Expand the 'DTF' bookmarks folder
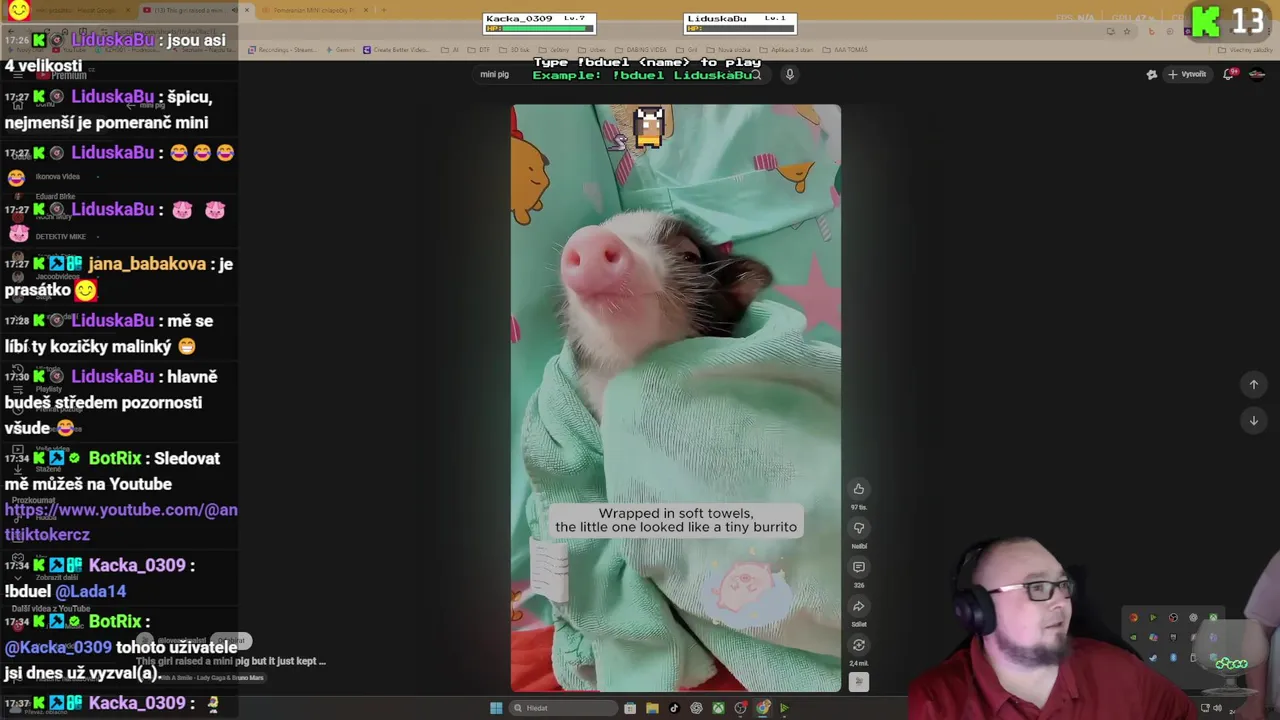Image resolution: width=1280 pixels, height=720 pixels. (x=478, y=50)
